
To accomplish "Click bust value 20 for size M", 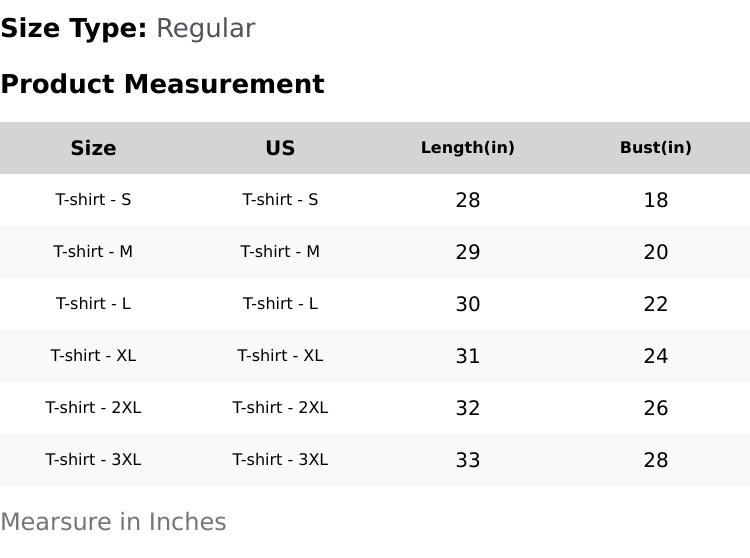I will tap(655, 252).
